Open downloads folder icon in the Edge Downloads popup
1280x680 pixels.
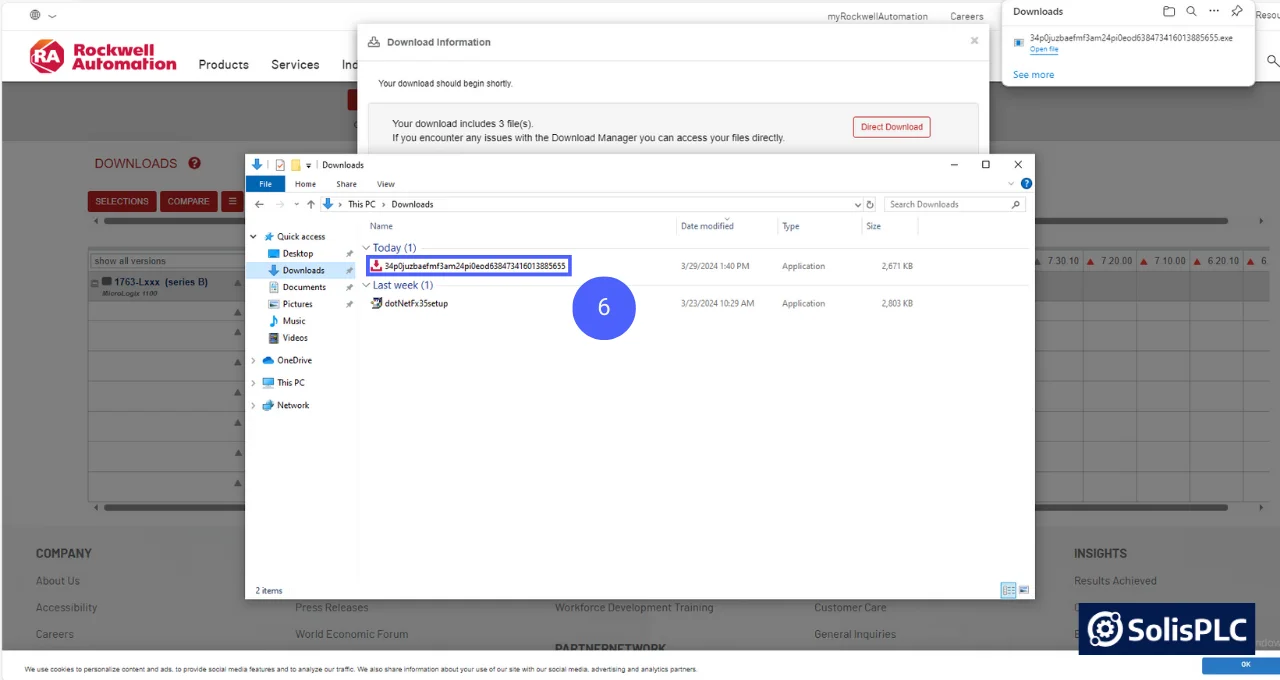(x=1169, y=11)
